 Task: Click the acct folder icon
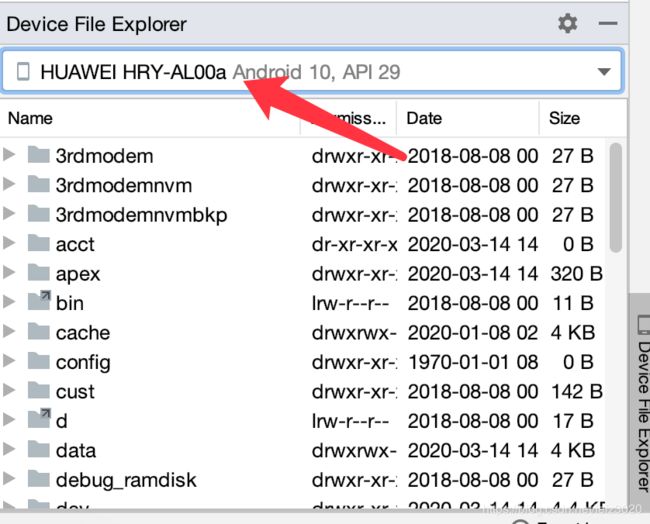click(x=39, y=243)
